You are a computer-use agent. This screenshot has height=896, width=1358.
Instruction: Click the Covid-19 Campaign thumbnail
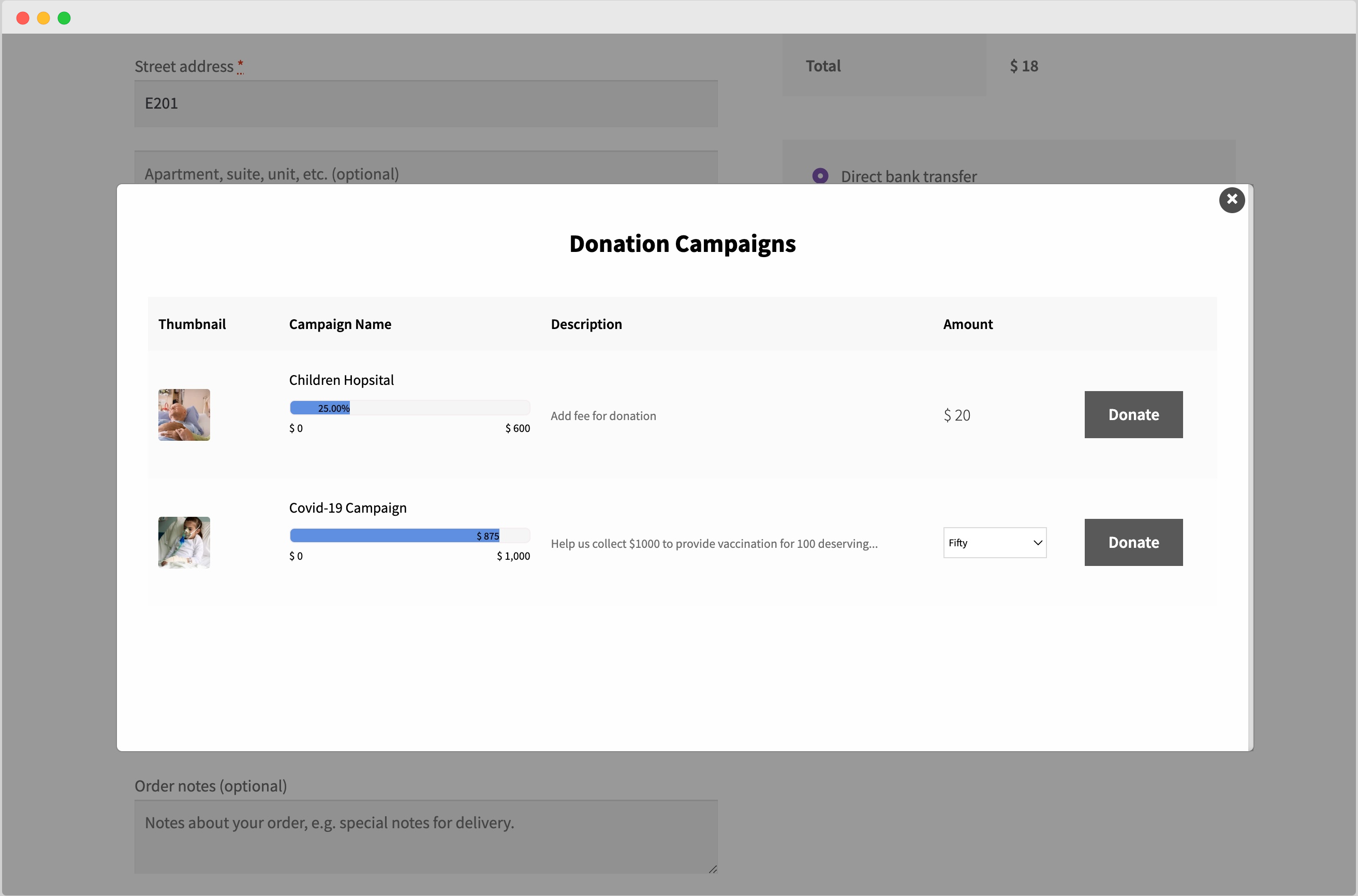tap(184, 542)
